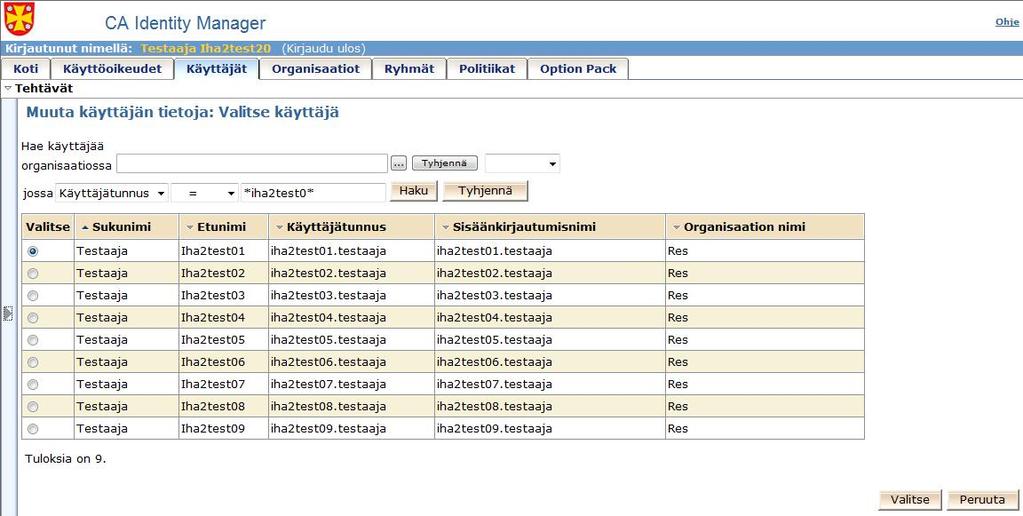Screen dimensions: 1023x516
Task: Open the equals operator dropdown
Action: tap(204, 193)
